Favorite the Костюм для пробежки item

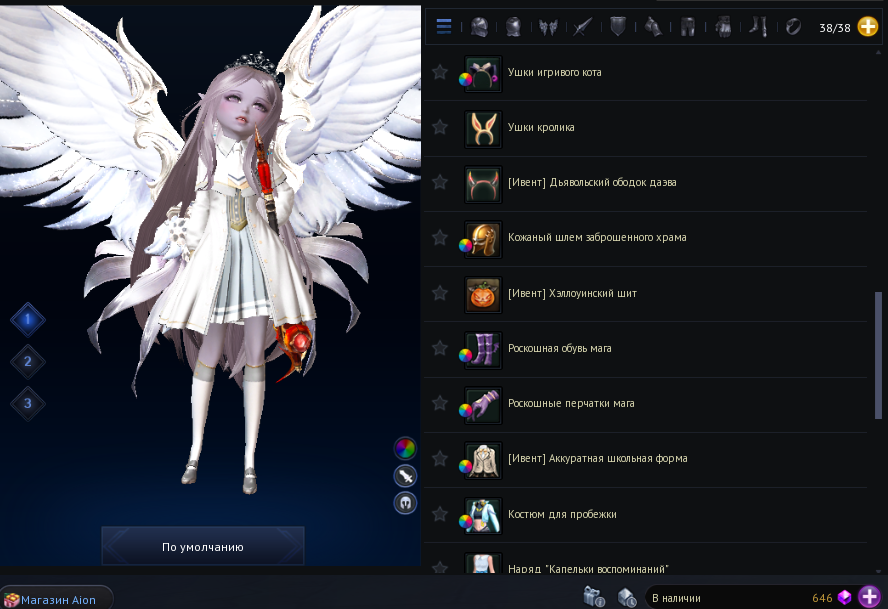click(439, 514)
